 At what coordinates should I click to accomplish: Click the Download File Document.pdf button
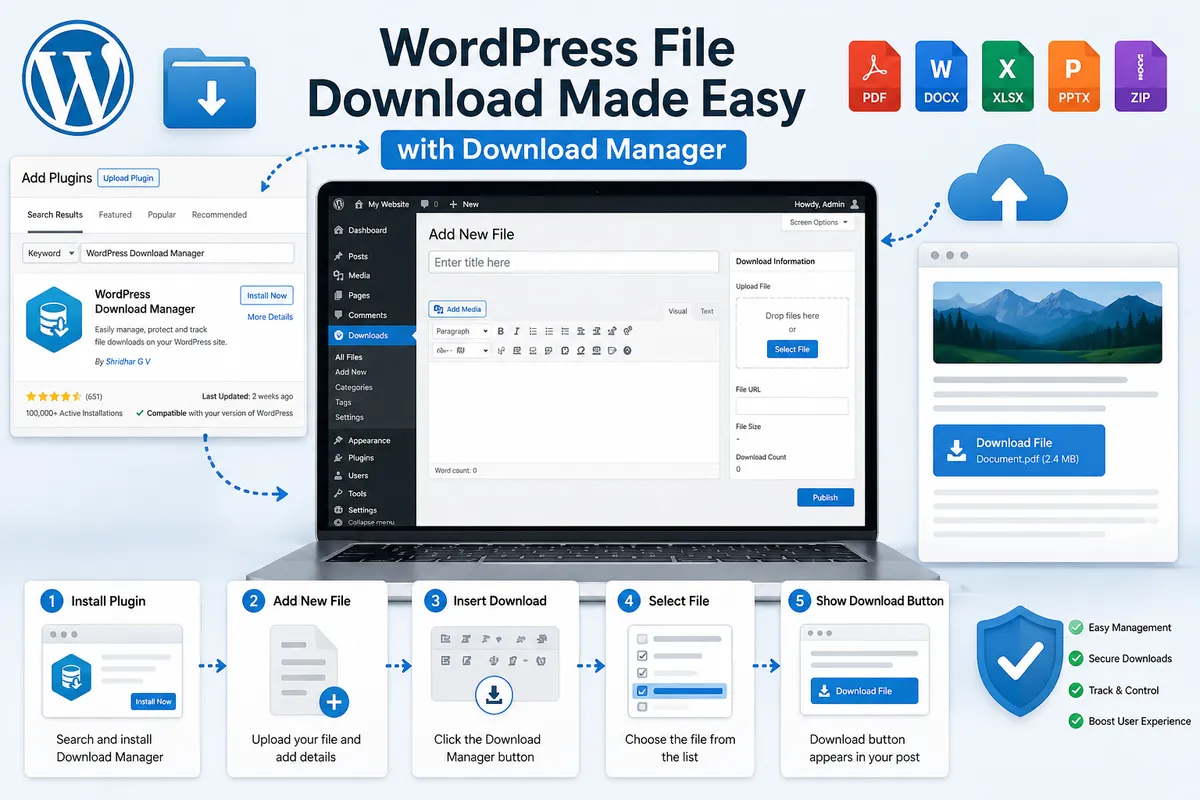pyautogui.click(x=1019, y=450)
